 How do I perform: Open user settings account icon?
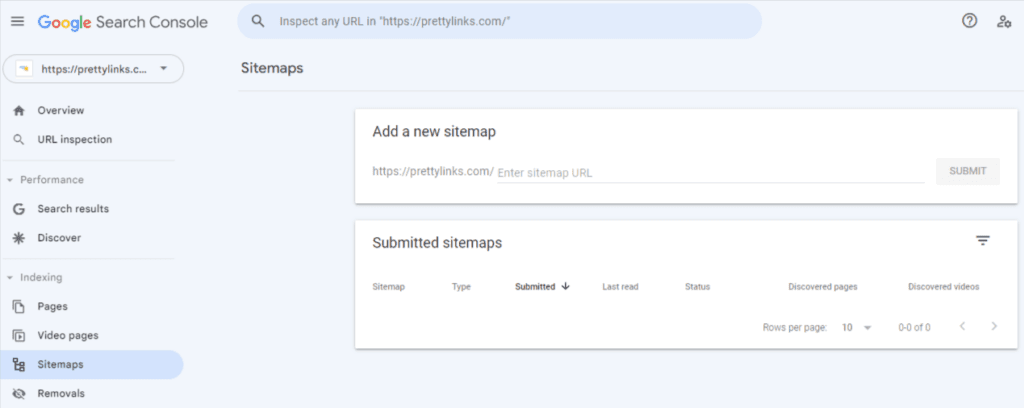[x=1004, y=22]
